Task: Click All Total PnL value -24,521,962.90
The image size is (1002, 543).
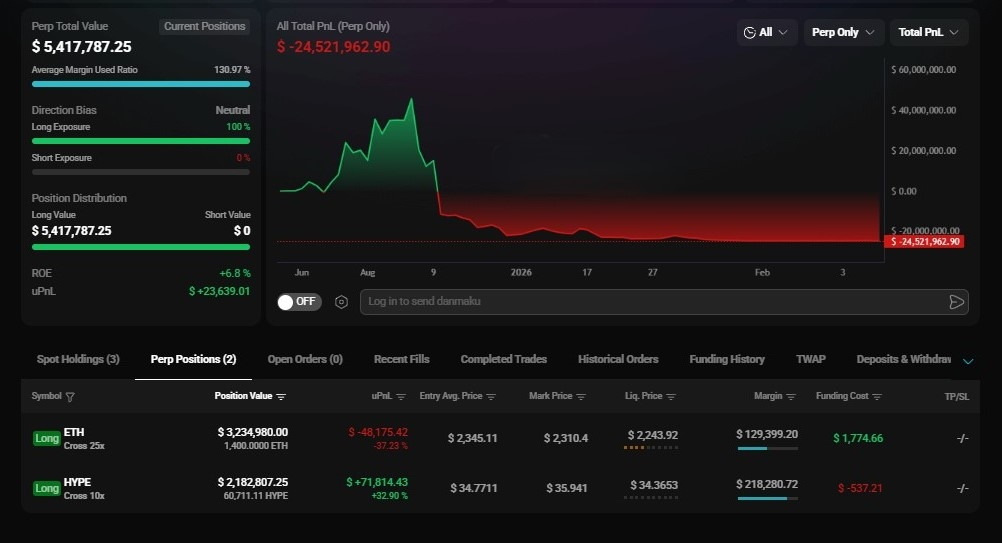Action: coord(334,47)
